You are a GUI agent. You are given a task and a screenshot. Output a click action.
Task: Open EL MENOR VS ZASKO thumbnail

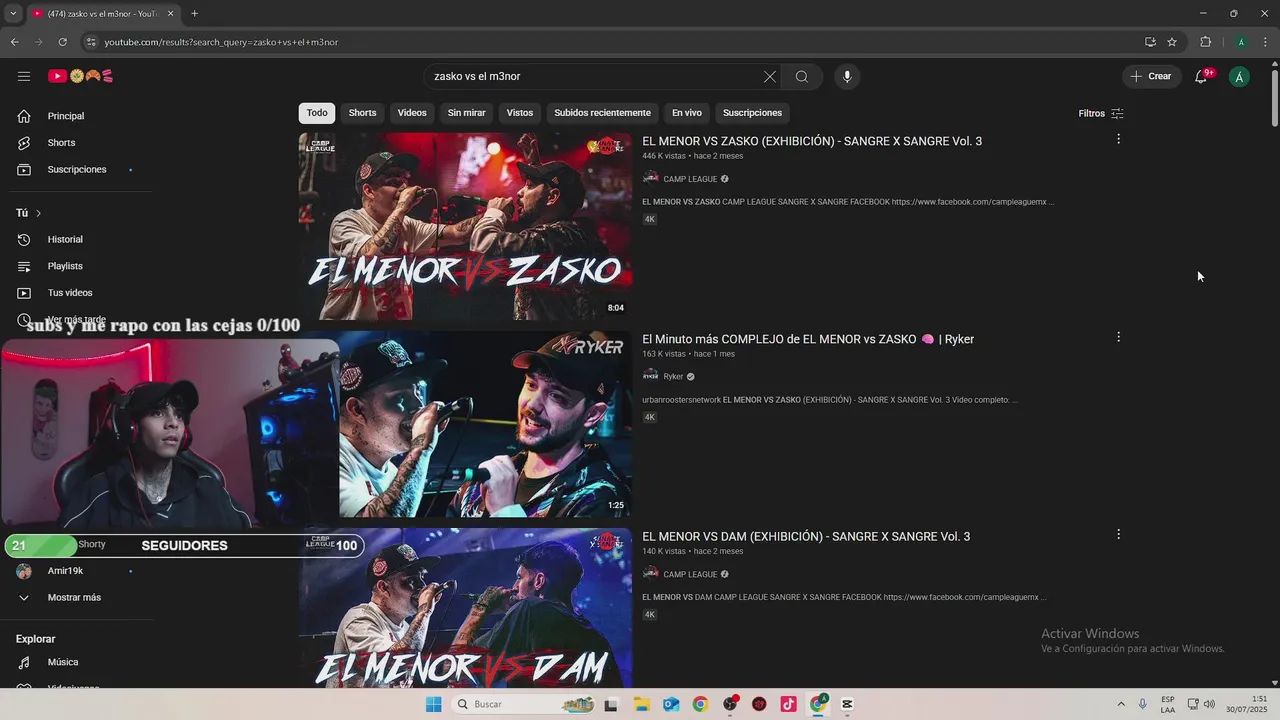point(465,226)
